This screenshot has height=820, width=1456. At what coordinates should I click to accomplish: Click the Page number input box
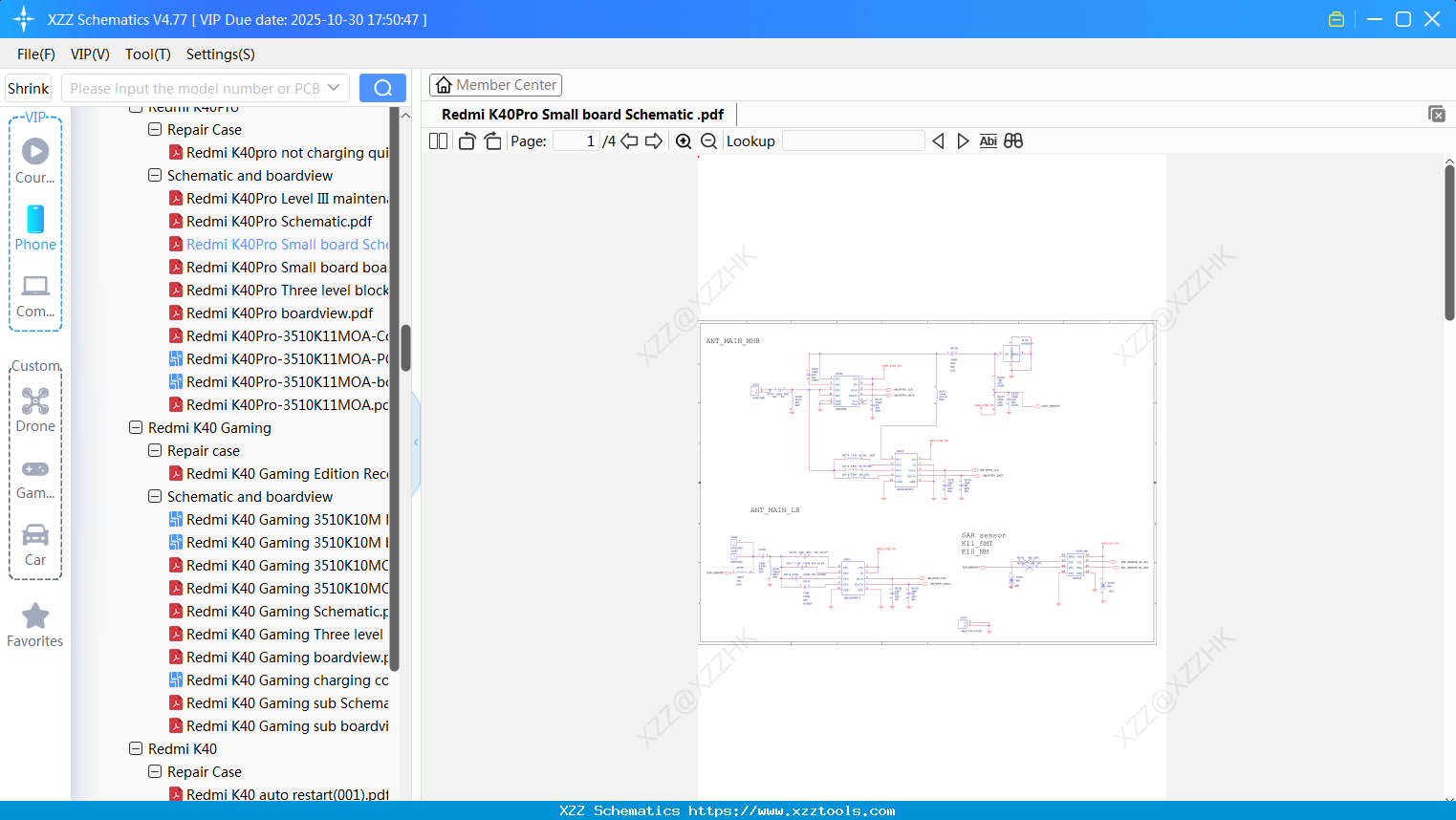[576, 141]
